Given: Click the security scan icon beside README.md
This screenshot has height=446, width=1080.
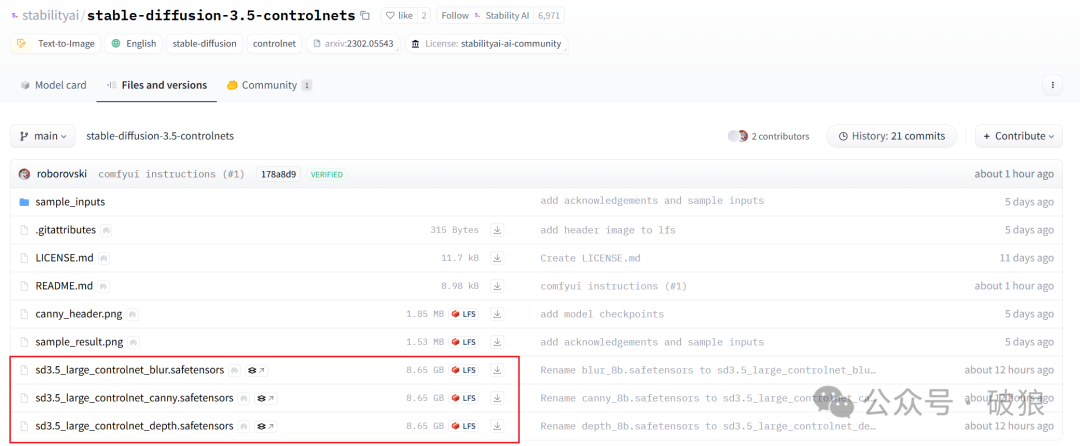Looking at the screenshot, I should (x=103, y=286).
